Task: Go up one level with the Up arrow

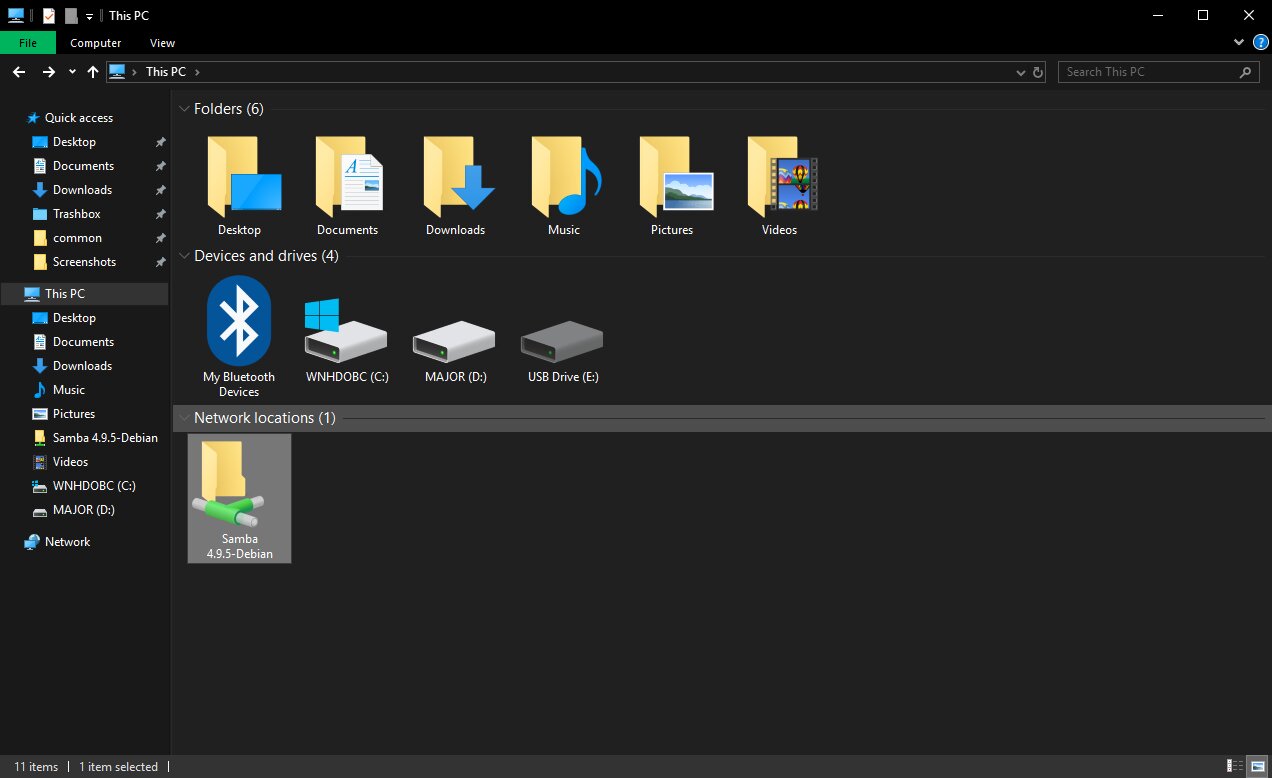Action: tap(93, 72)
